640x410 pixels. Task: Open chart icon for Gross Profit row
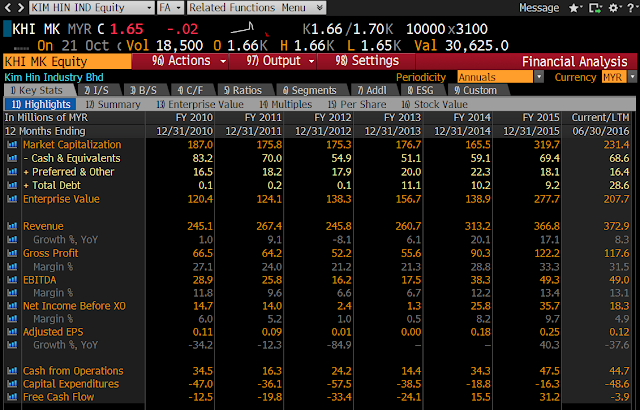12,253
